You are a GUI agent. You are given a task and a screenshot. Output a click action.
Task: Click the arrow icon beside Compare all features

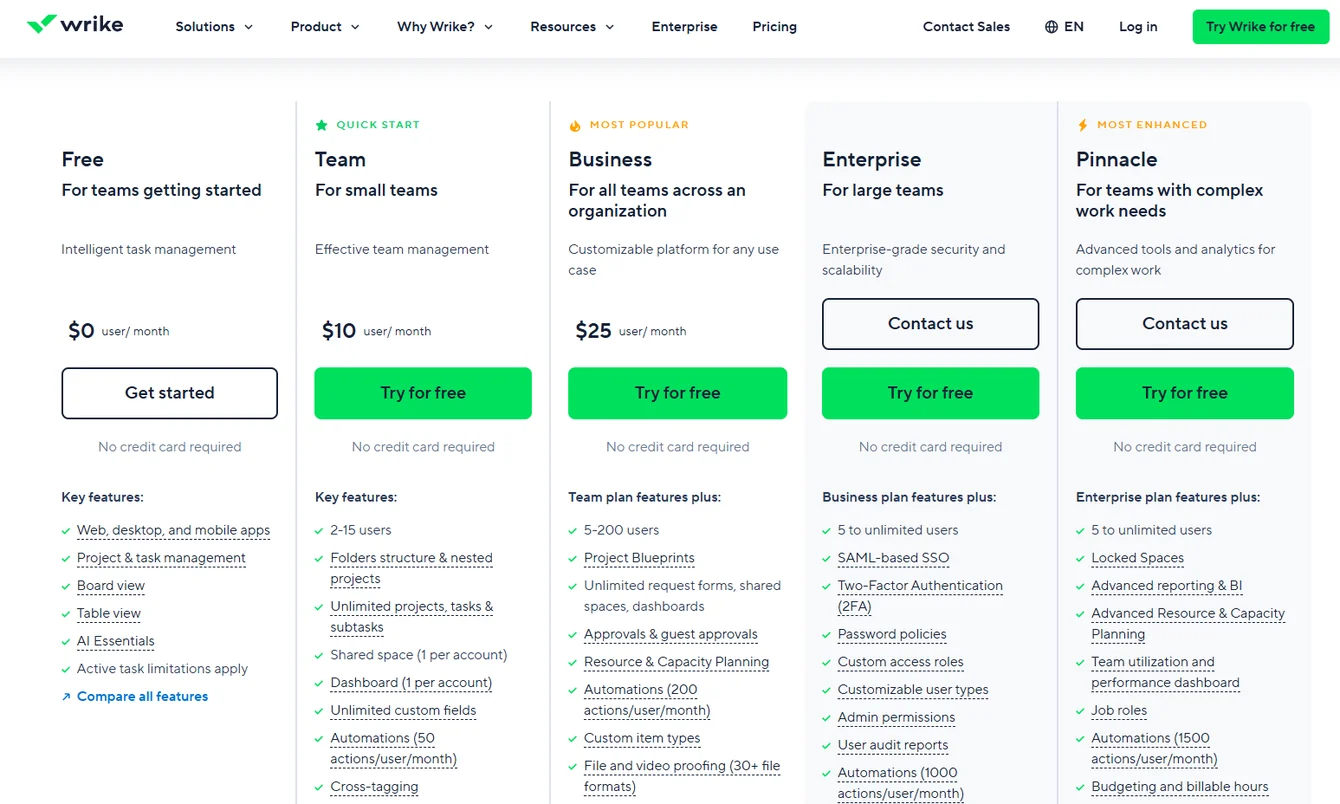pyautogui.click(x=66, y=697)
